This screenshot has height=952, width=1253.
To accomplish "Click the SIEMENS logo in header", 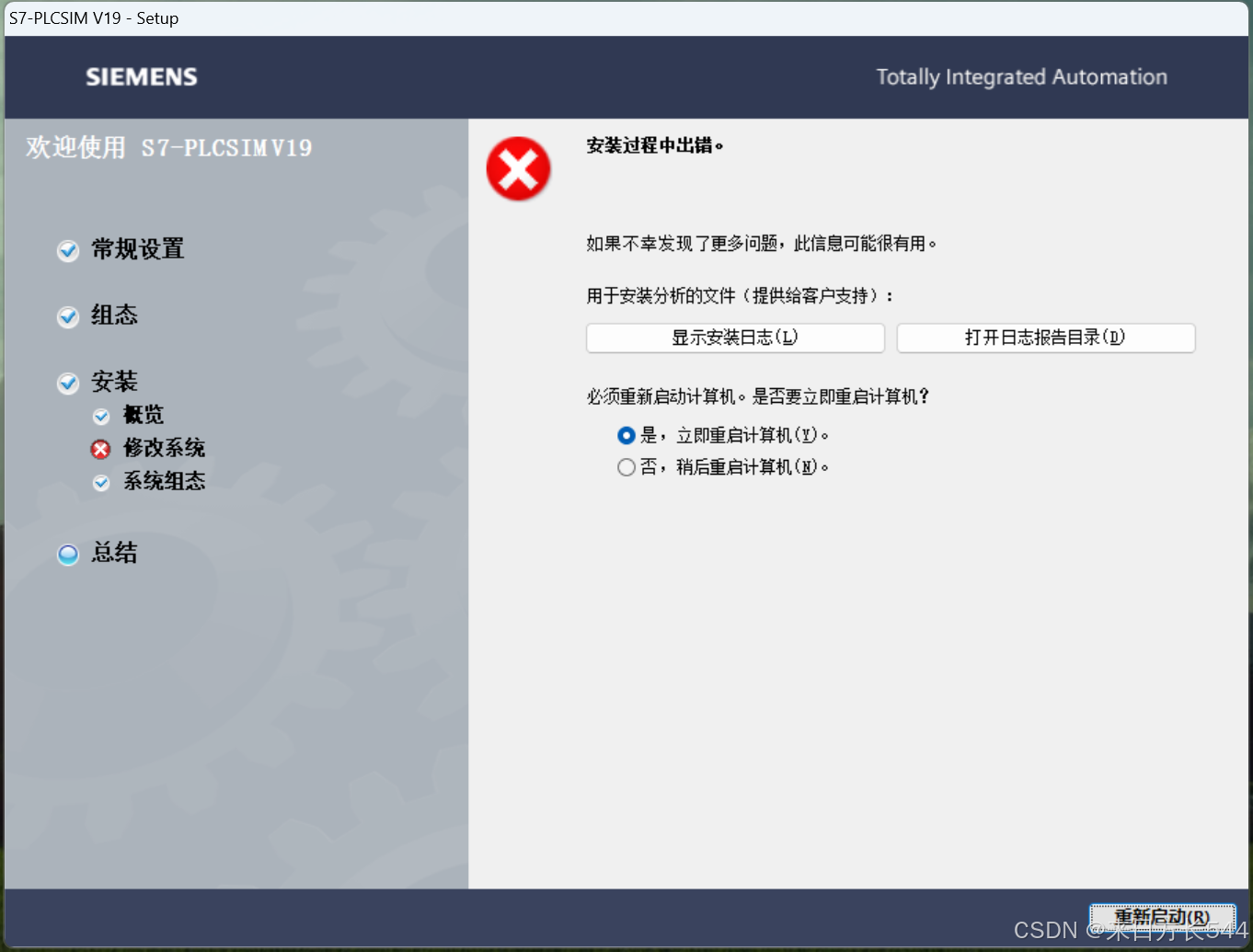I will (142, 77).
